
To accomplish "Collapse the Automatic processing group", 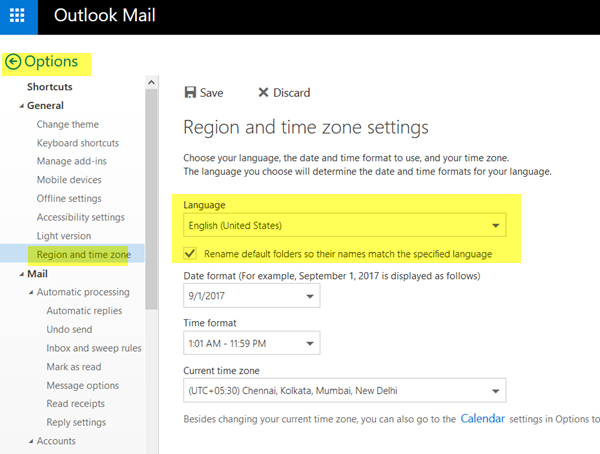I will (x=31, y=292).
